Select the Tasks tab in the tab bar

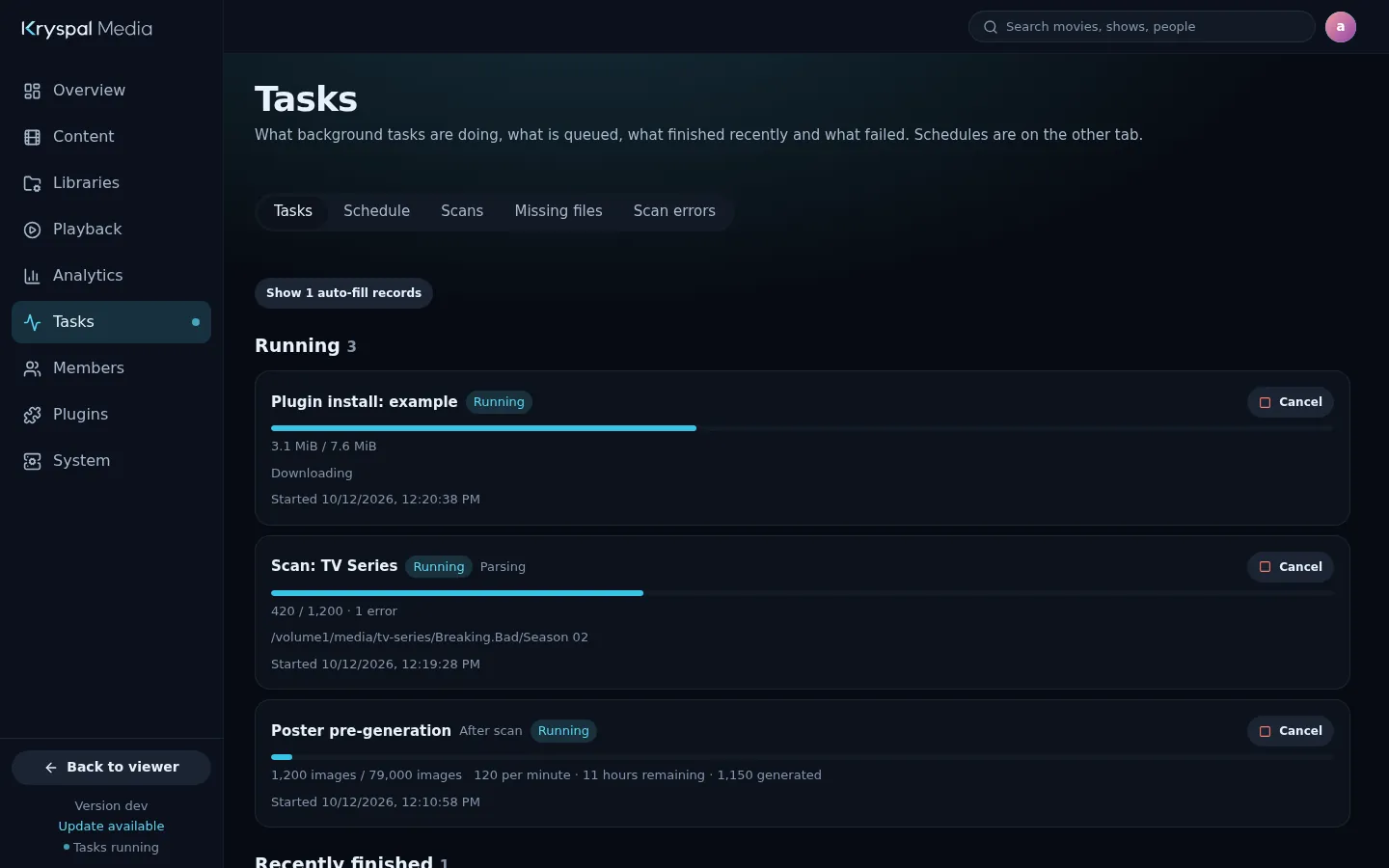[x=293, y=211]
